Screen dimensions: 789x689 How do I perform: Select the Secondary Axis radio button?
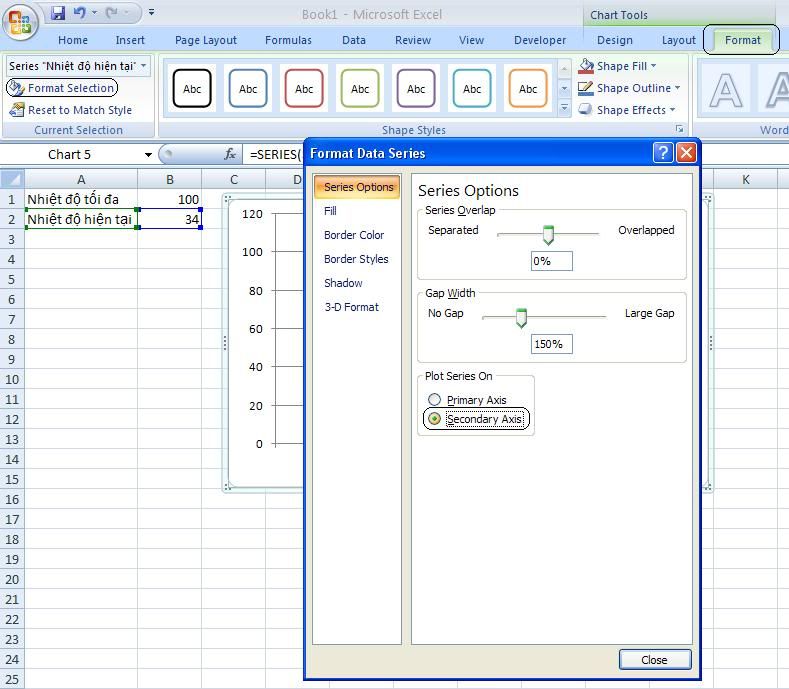[x=435, y=419]
